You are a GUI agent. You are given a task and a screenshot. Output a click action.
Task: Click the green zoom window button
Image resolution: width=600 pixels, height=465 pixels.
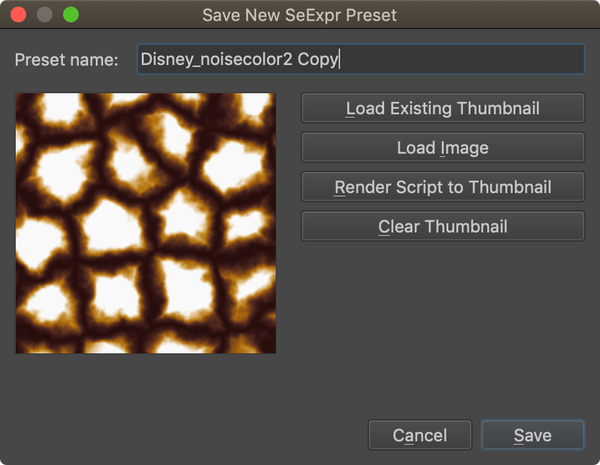71,15
